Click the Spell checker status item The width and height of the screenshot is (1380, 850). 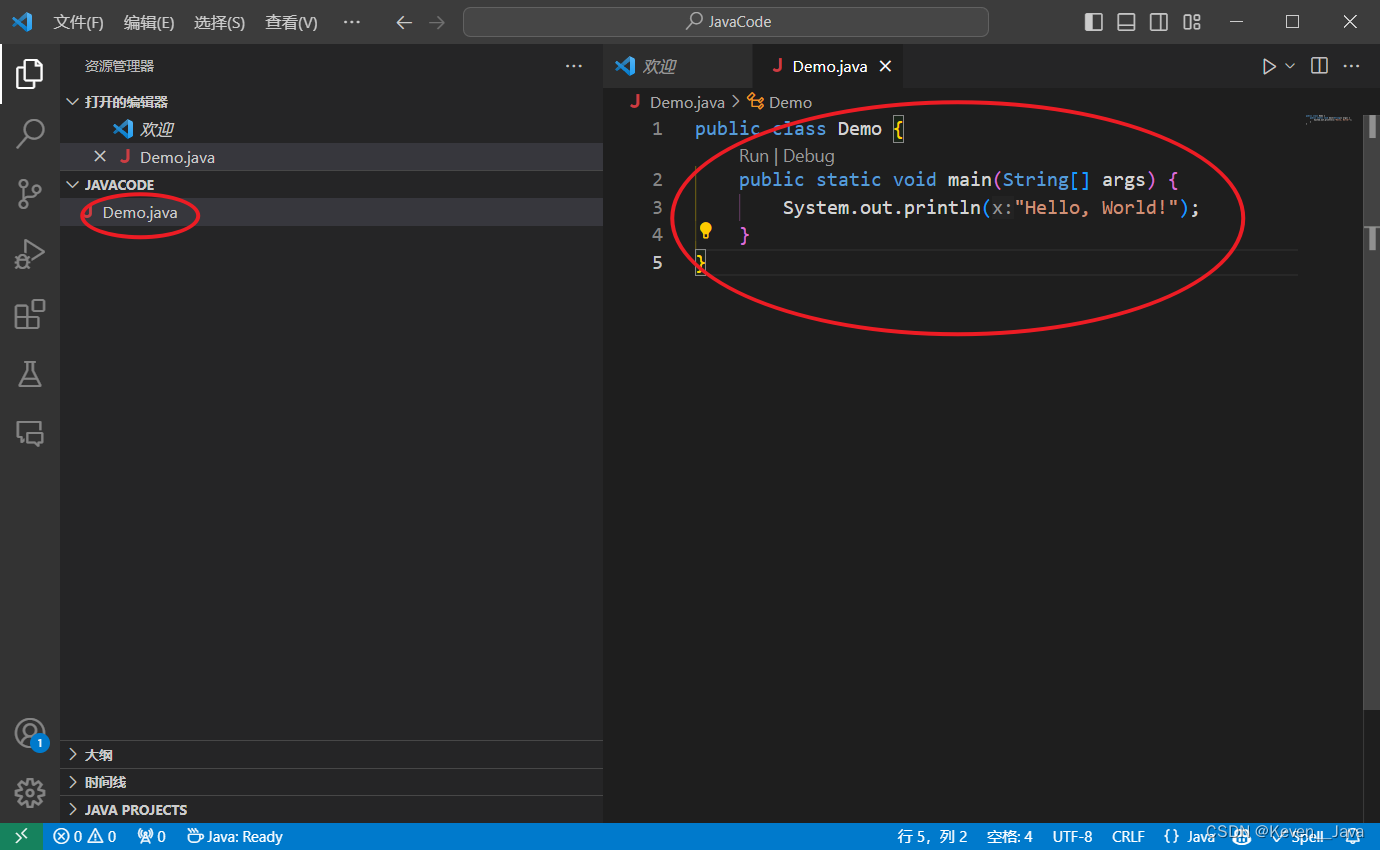pyautogui.click(x=1297, y=836)
